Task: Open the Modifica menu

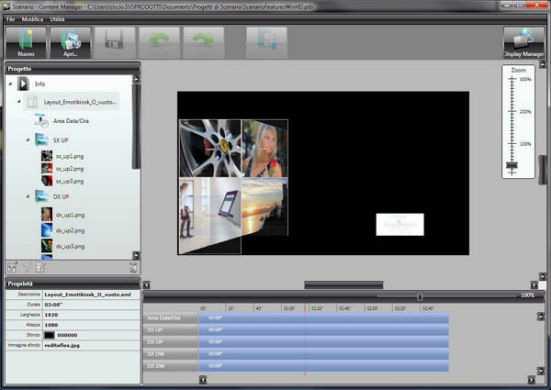Action: click(x=32, y=19)
